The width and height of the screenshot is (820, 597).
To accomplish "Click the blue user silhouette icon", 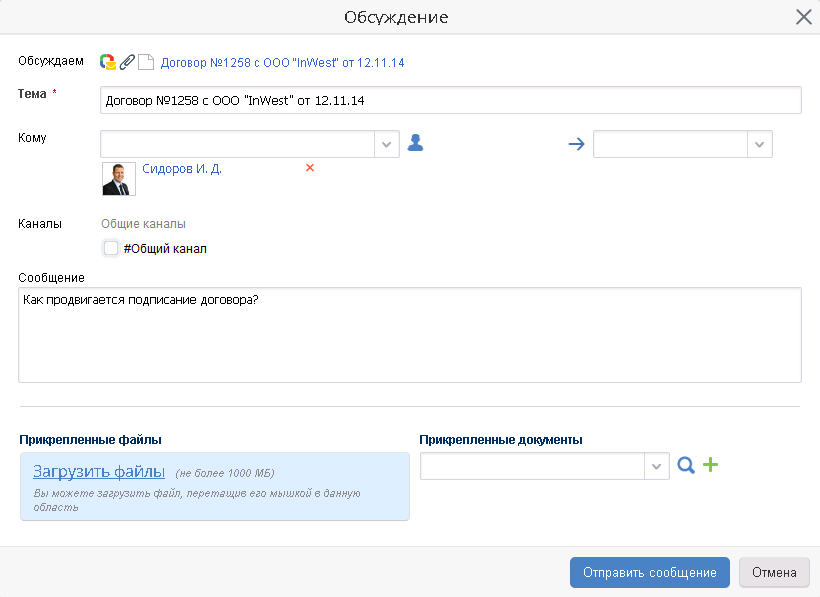I will click(415, 143).
